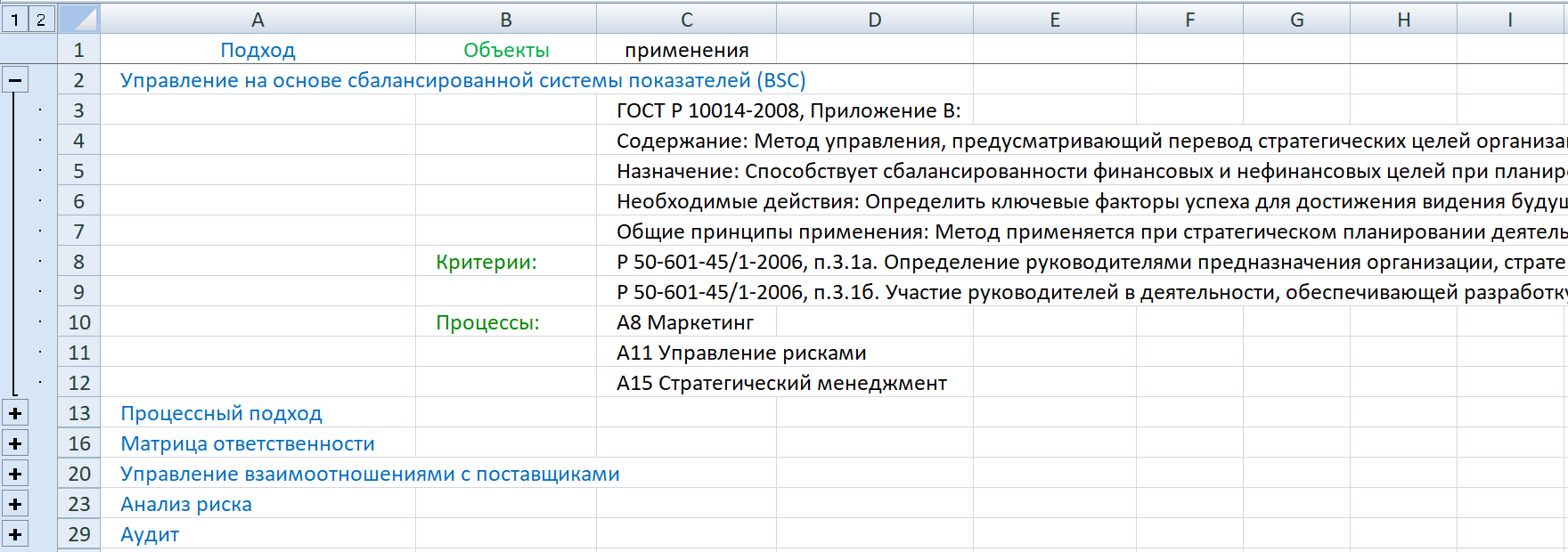1568x552 pixels.
Task: Expand the Анализ риска group
Action: coord(15,504)
